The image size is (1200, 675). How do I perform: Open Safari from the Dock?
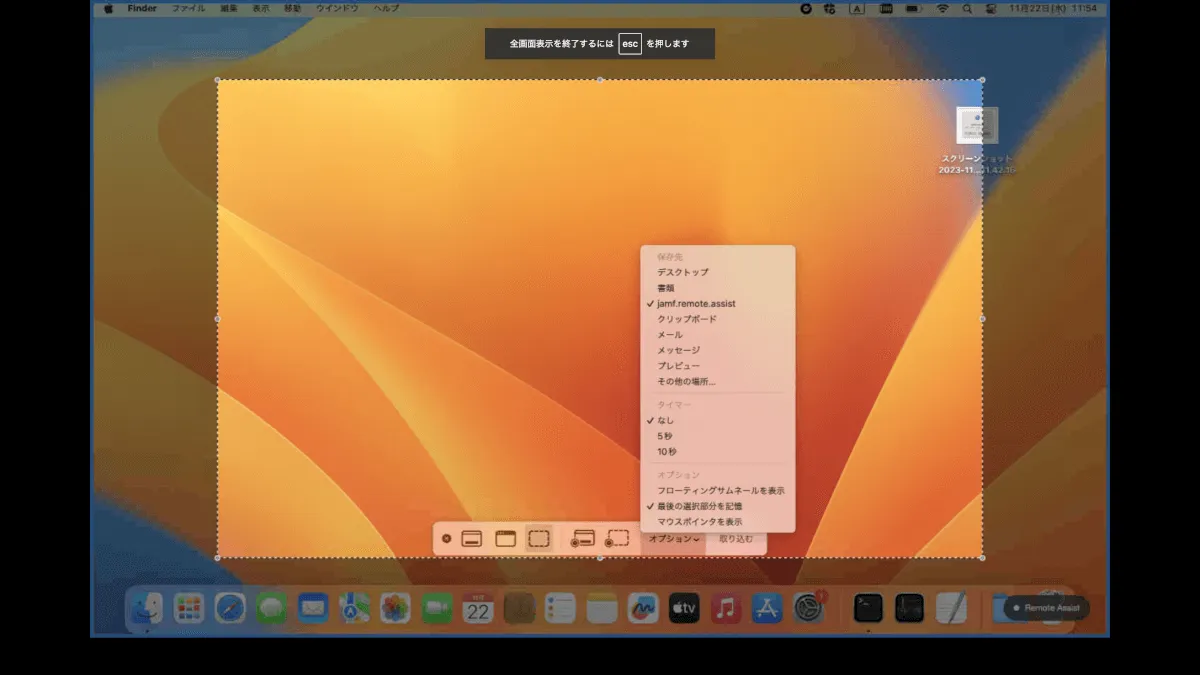pyautogui.click(x=230, y=608)
